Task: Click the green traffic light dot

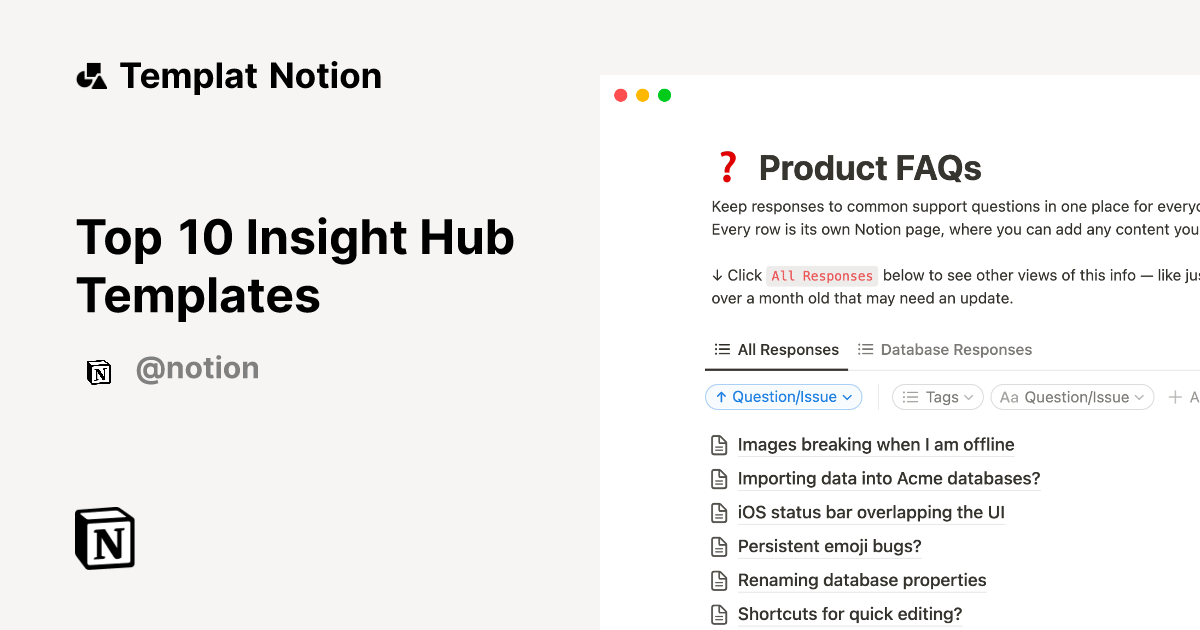Action: pos(664,95)
